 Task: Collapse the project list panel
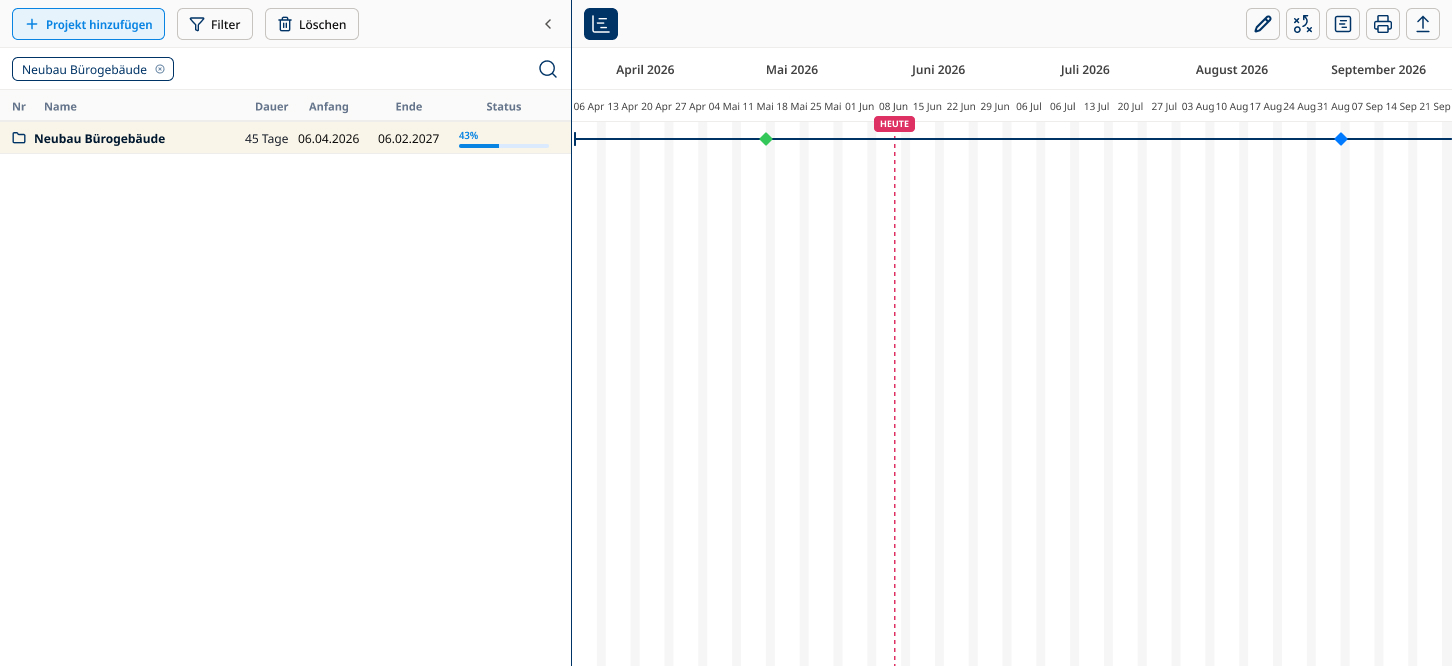point(548,24)
